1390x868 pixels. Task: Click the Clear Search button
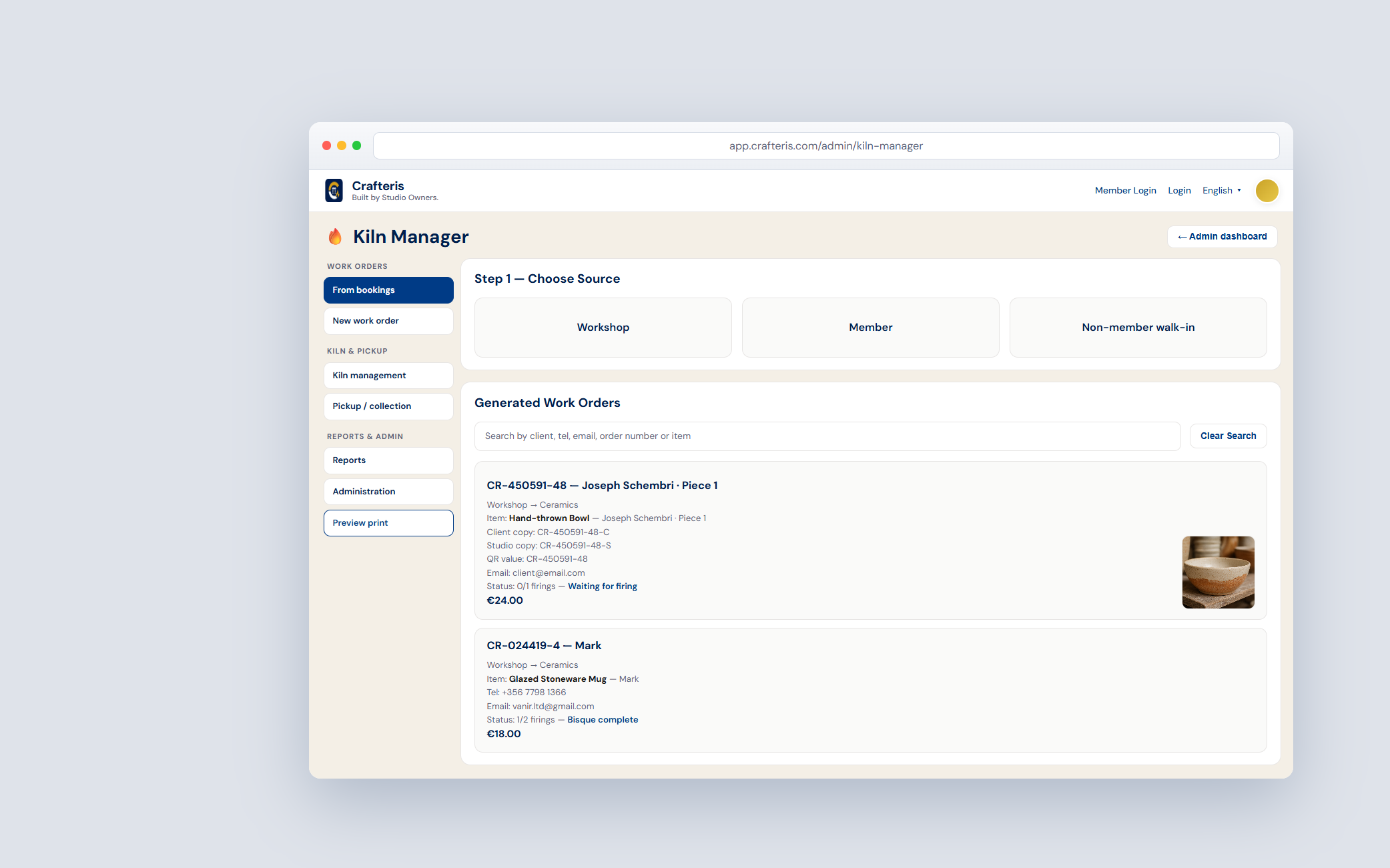[x=1229, y=436]
